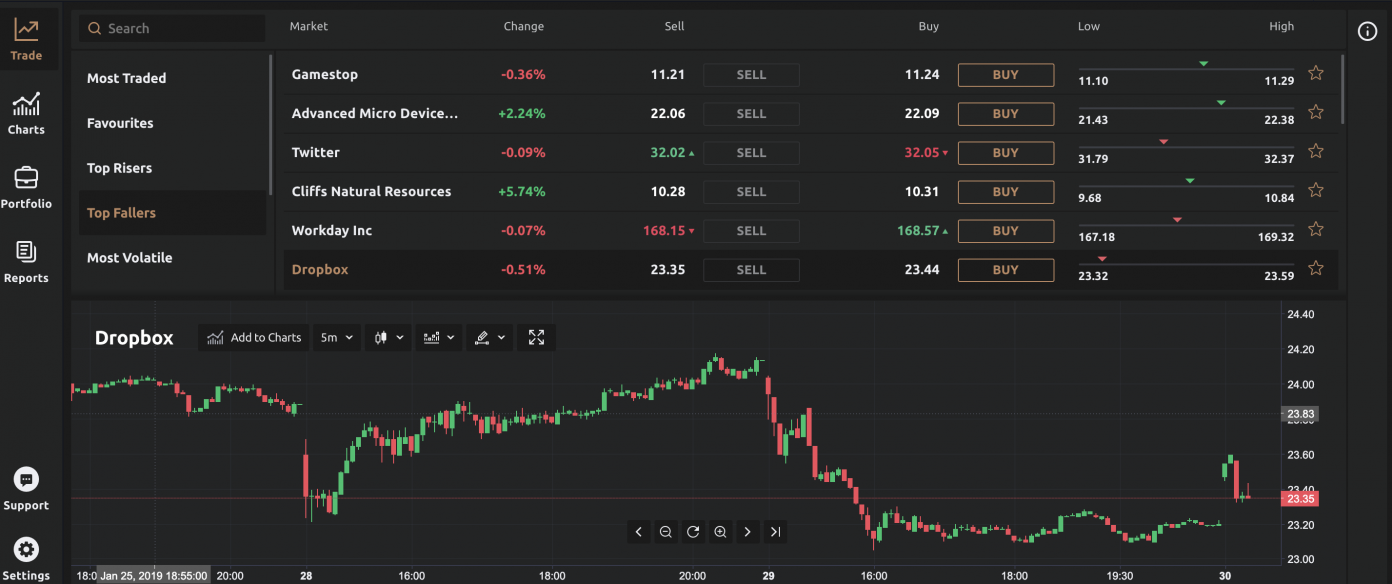Viewport: 1392px width, 584px height.
Task: Open the 5m timeframe dropdown
Action: click(x=337, y=338)
